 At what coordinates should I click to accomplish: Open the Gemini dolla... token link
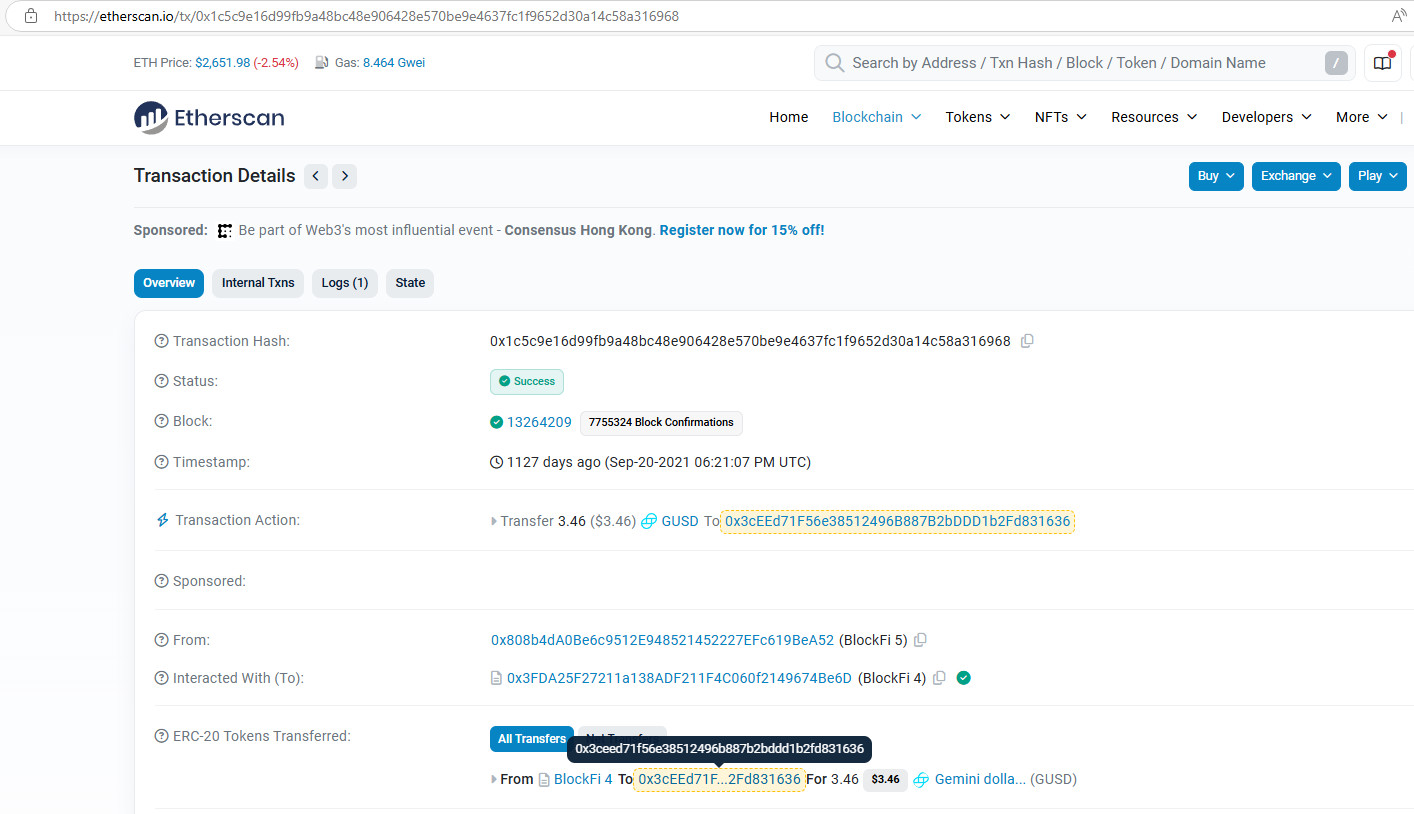tap(980, 779)
